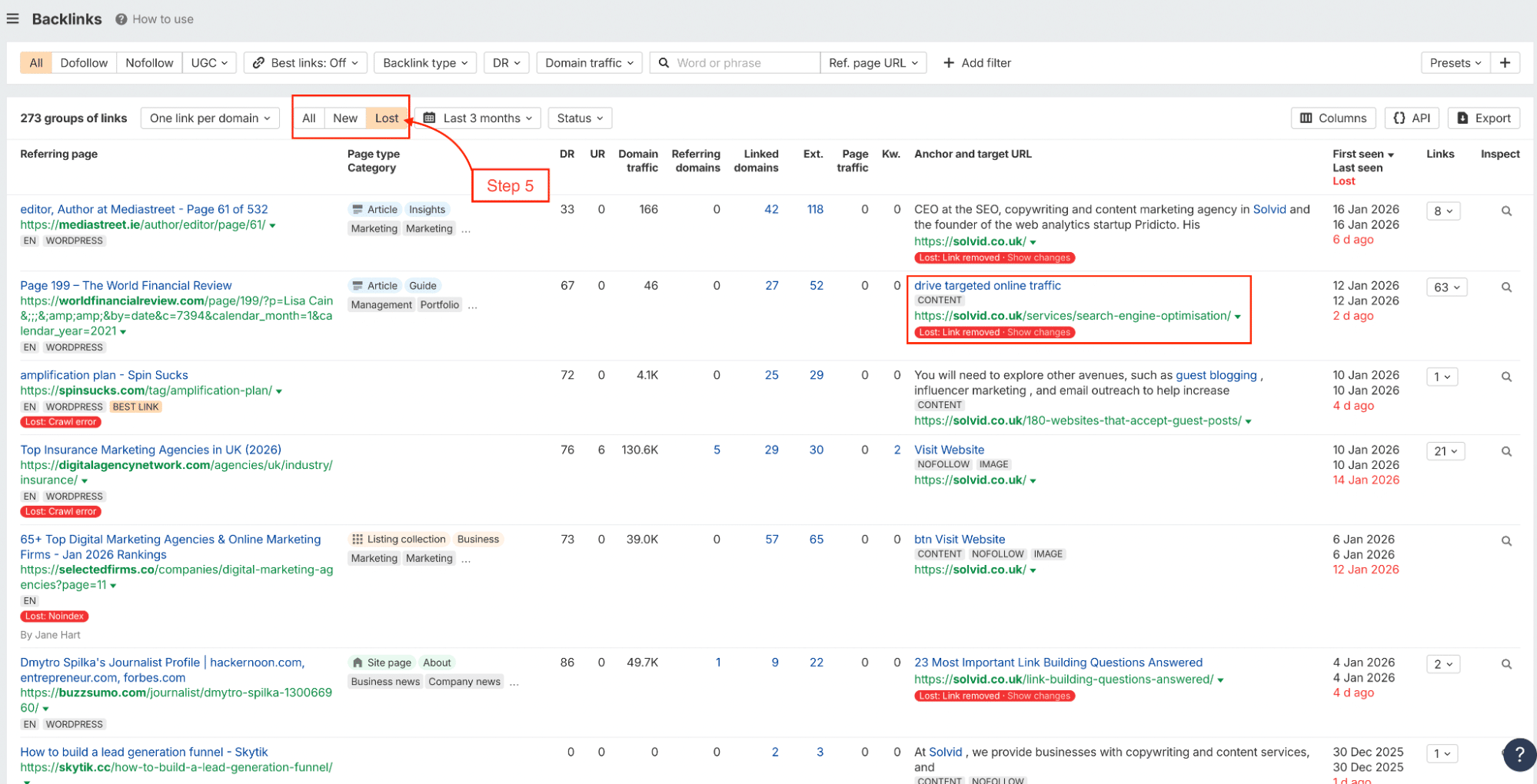Image resolution: width=1537 pixels, height=784 pixels.
Task: Switch to the Dofollow filter
Action: [x=84, y=62]
